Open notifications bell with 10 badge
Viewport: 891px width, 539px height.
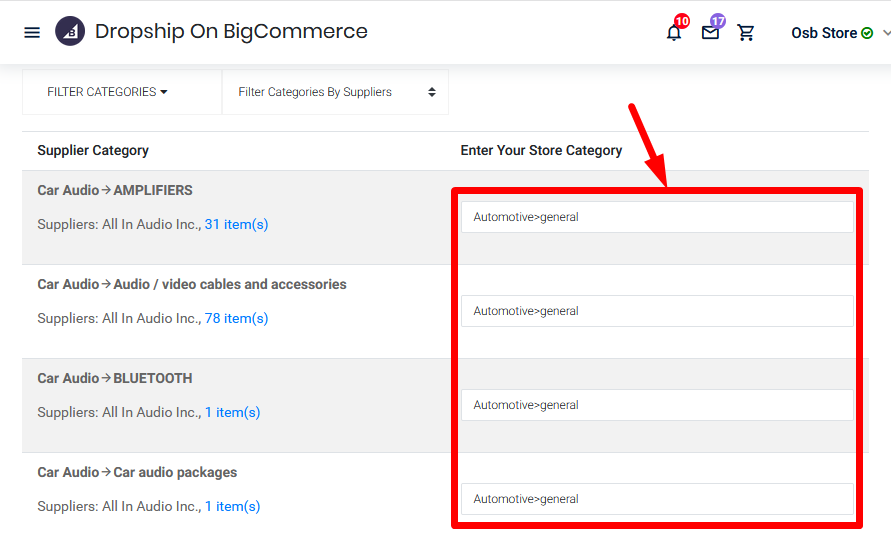[x=675, y=32]
